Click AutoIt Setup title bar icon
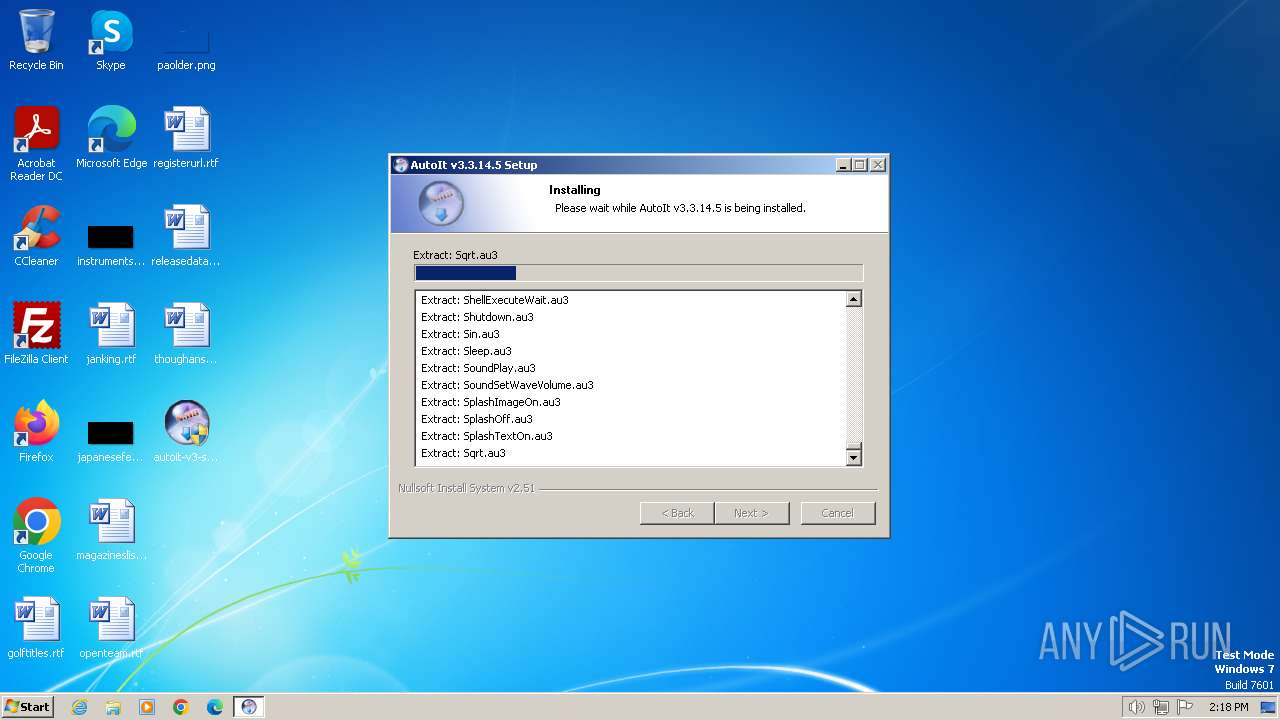 point(401,165)
